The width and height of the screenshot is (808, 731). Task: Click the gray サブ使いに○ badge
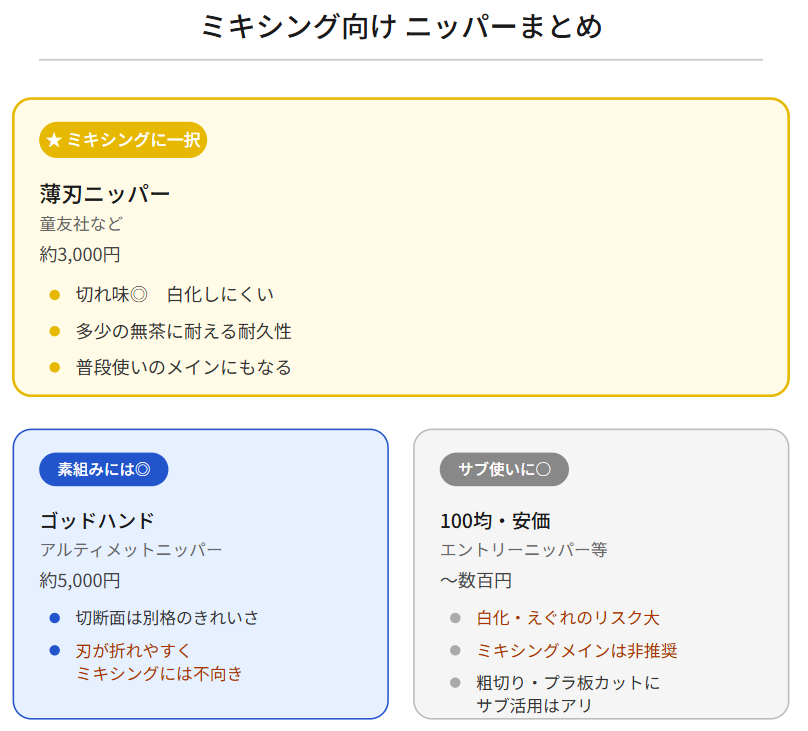click(504, 469)
